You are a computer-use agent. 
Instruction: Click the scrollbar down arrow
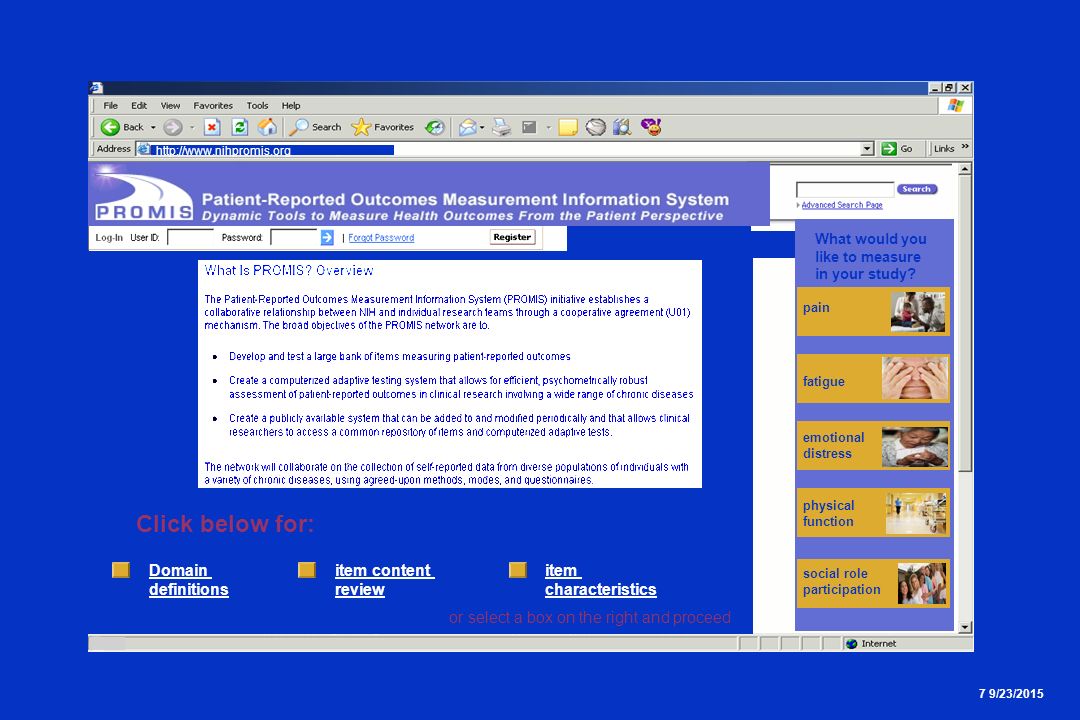(x=965, y=627)
